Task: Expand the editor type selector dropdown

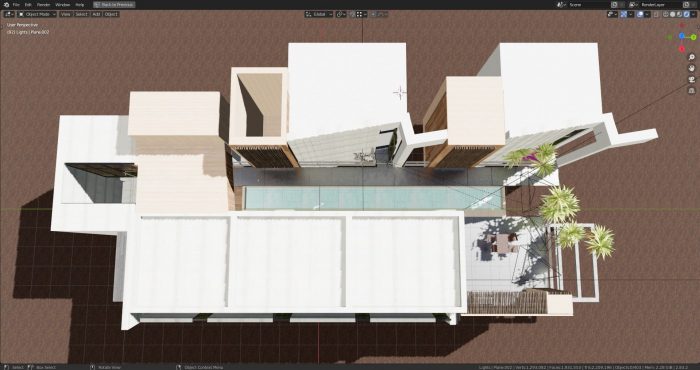Action: (9, 14)
